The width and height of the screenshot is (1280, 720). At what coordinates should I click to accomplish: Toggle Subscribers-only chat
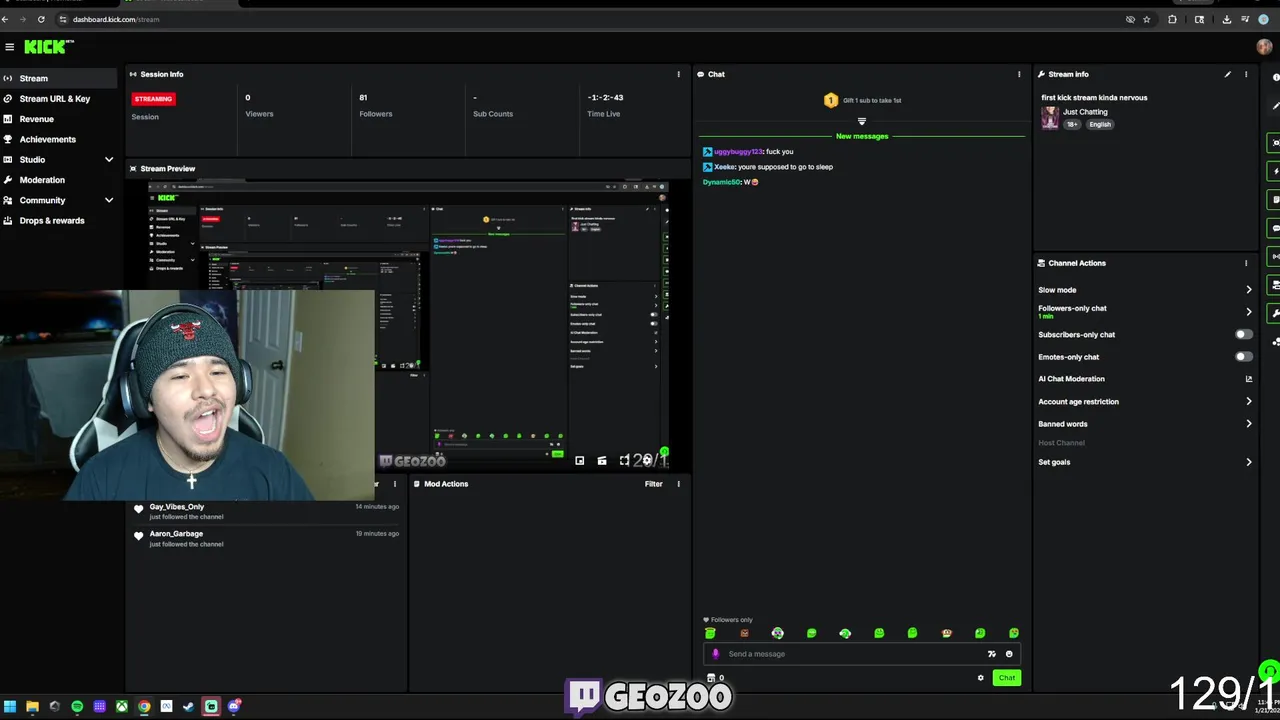1243,335
